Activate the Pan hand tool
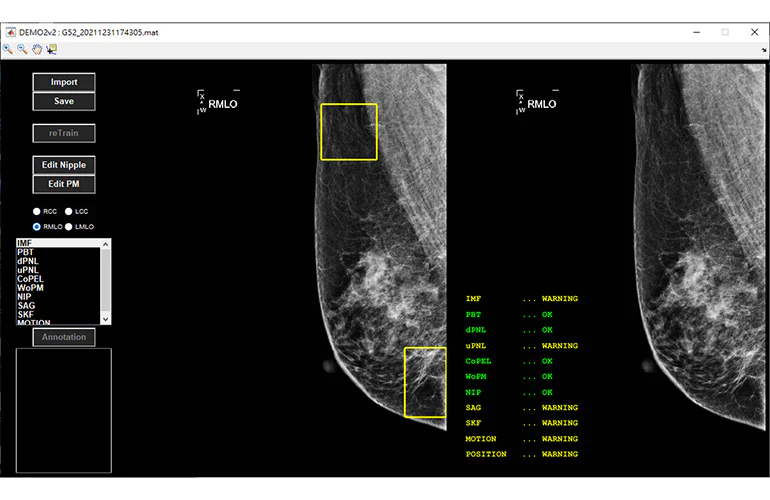Image resolution: width=770 pixels, height=500 pixels. click(37, 49)
